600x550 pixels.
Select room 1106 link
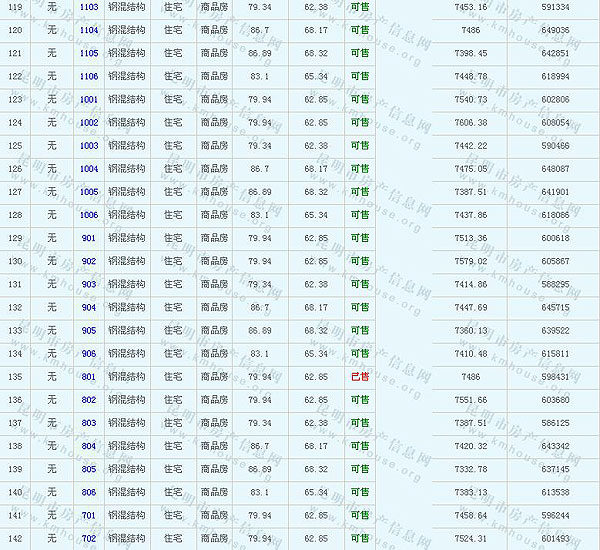click(x=89, y=76)
